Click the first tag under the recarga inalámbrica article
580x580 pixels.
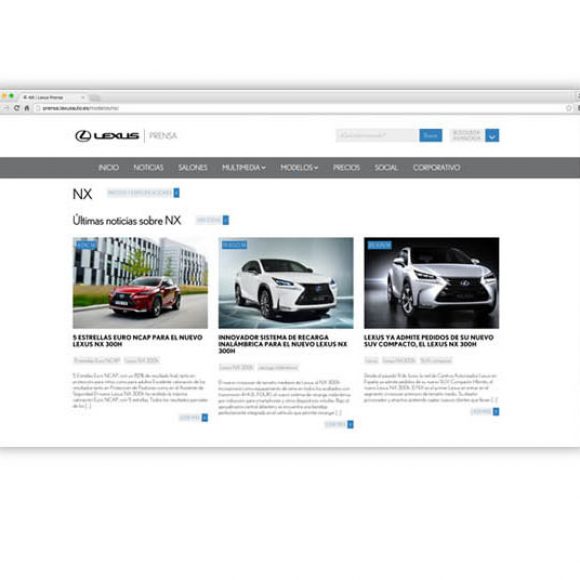pyautogui.click(x=236, y=367)
